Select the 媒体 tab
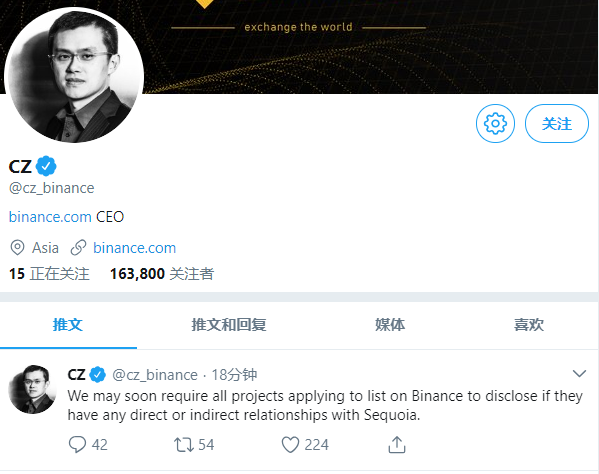The image size is (599, 474). (390, 325)
